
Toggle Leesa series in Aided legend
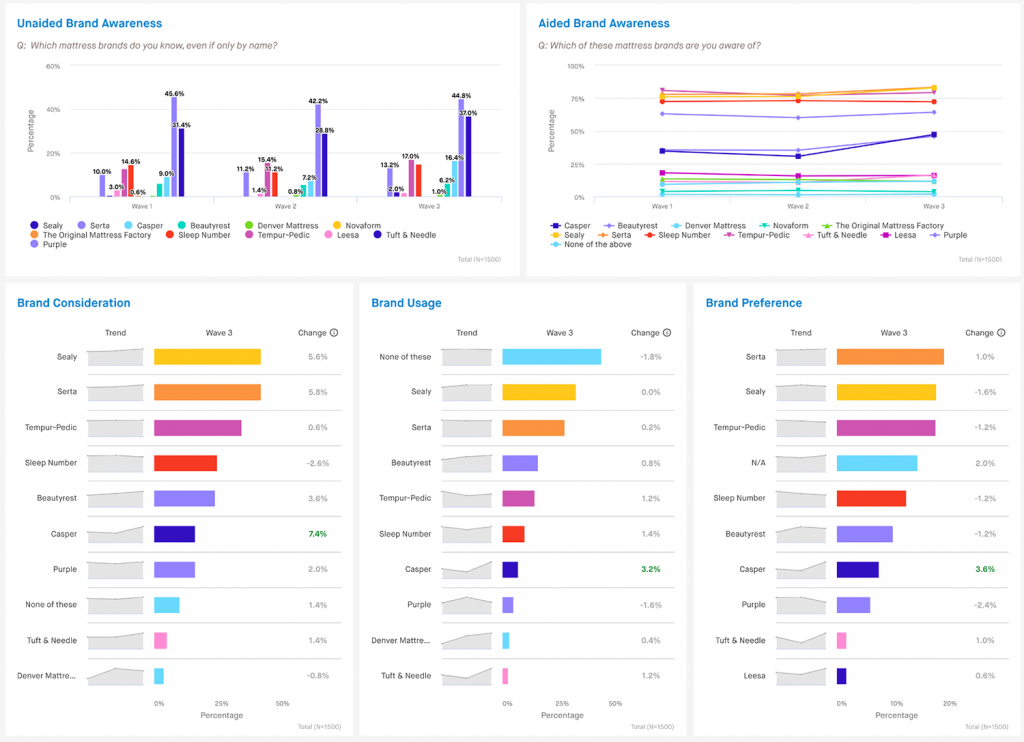(899, 234)
